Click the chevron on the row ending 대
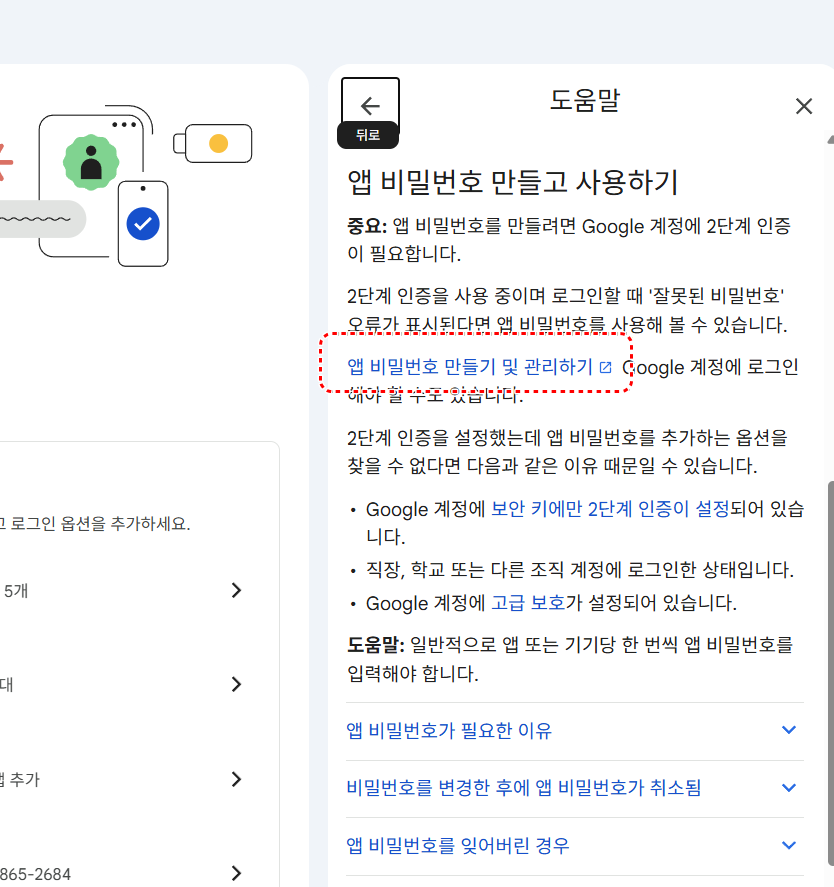 (236, 684)
